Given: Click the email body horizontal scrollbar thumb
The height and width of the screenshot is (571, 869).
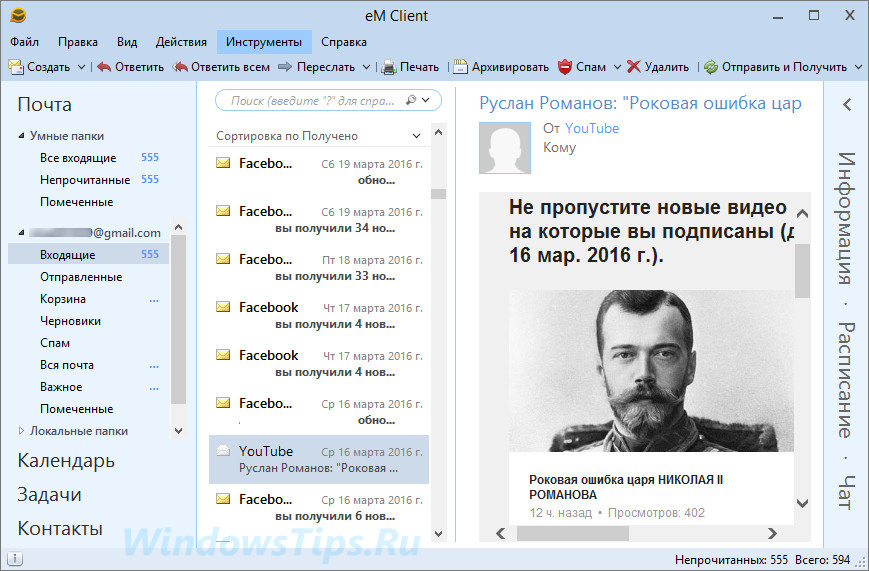Looking at the screenshot, I should point(572,533).
